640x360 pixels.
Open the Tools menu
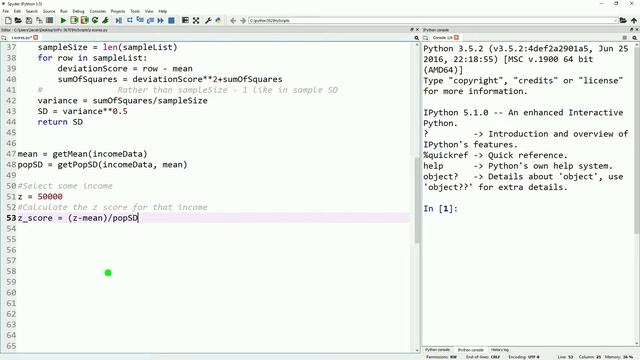point(135,11)
